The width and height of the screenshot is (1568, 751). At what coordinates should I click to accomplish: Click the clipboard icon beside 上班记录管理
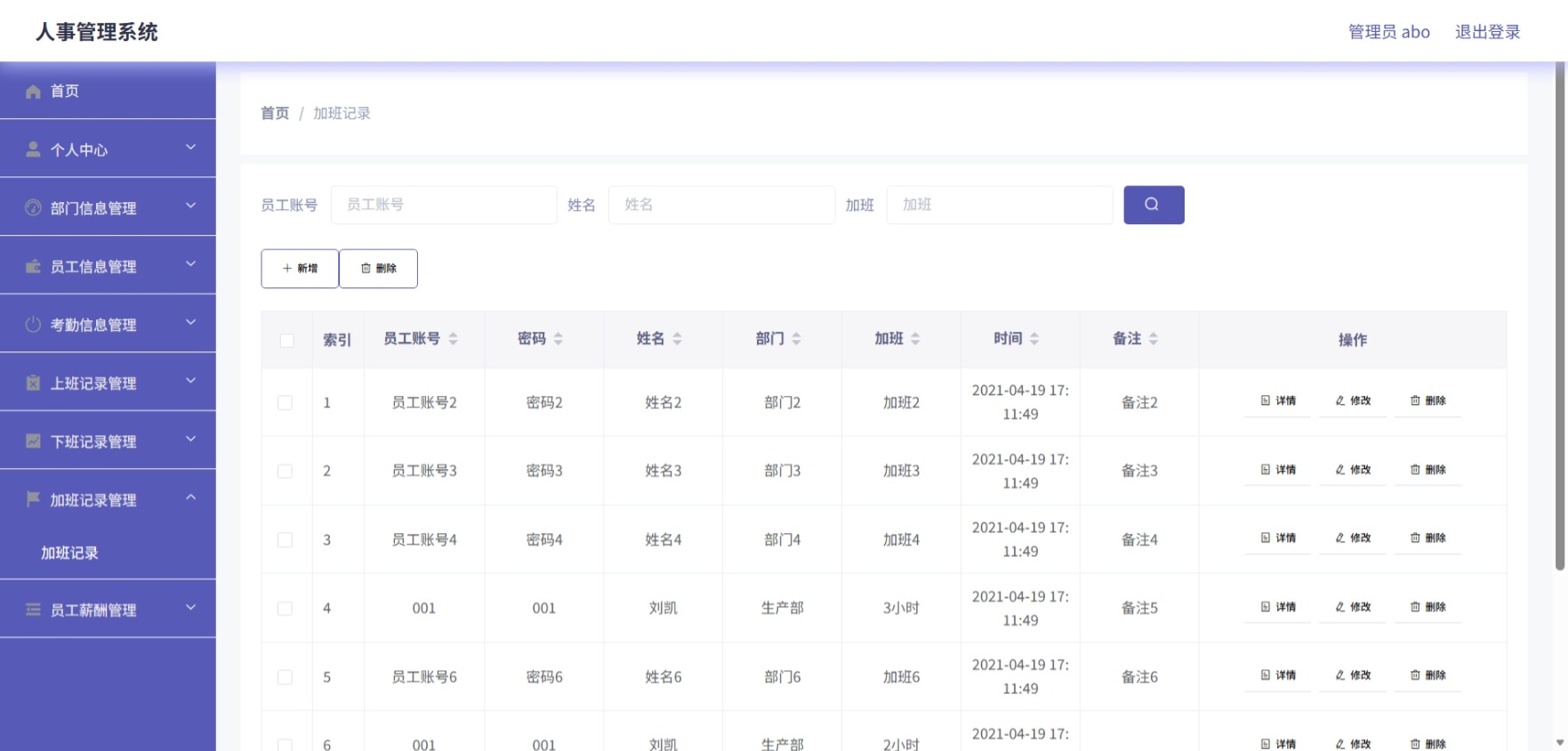click(33, 383)
